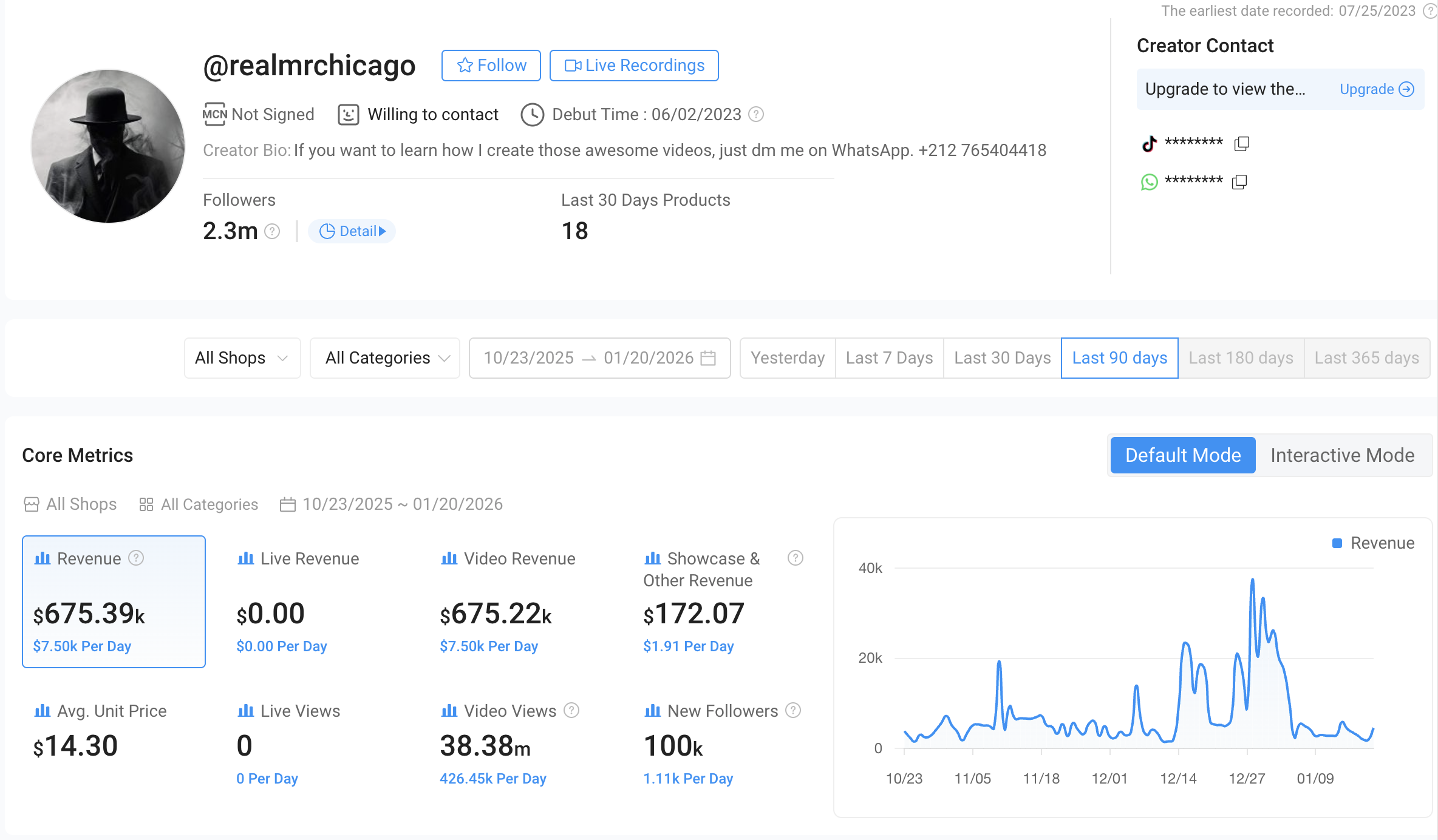Click help icon for Showcase & Other Revenue
1438x840 pixels.
click(x=795, y=558)
